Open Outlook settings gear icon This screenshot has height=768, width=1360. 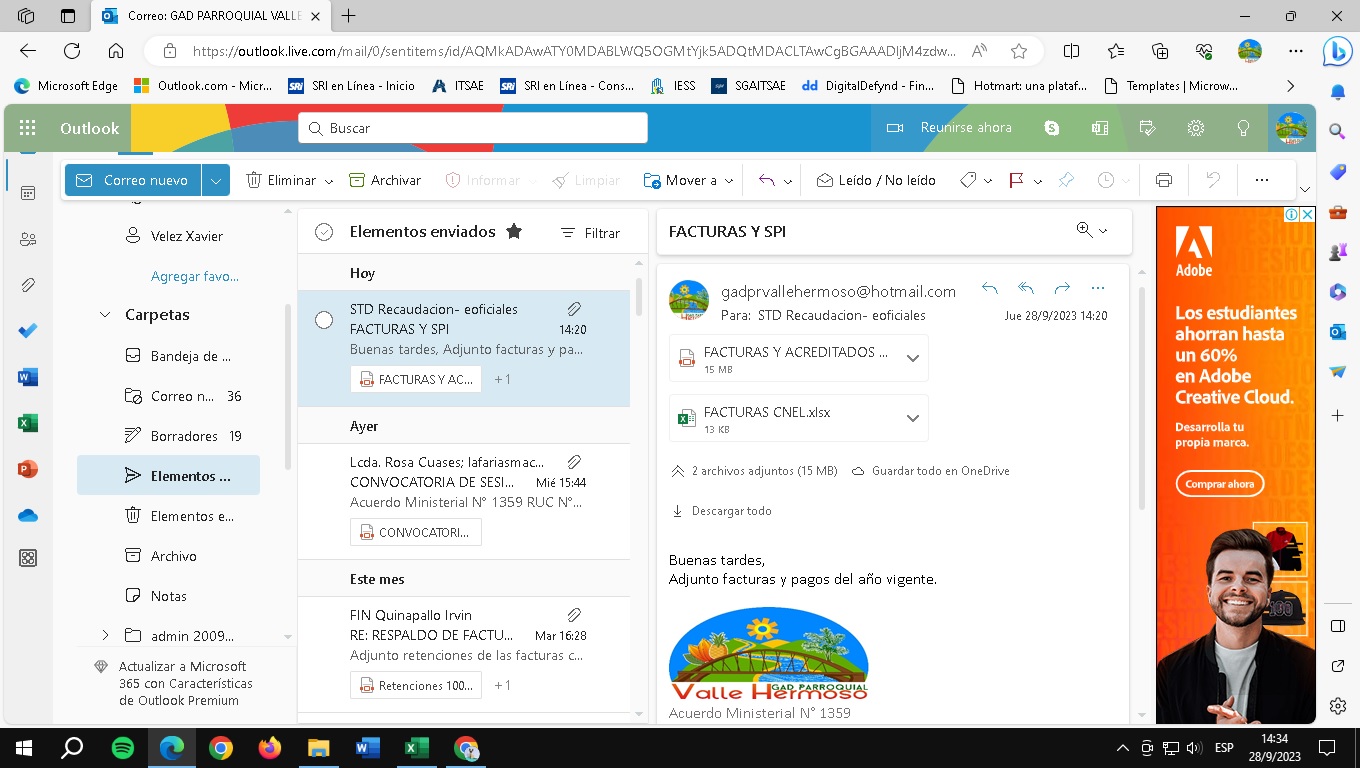click(x=1195, y=128)
